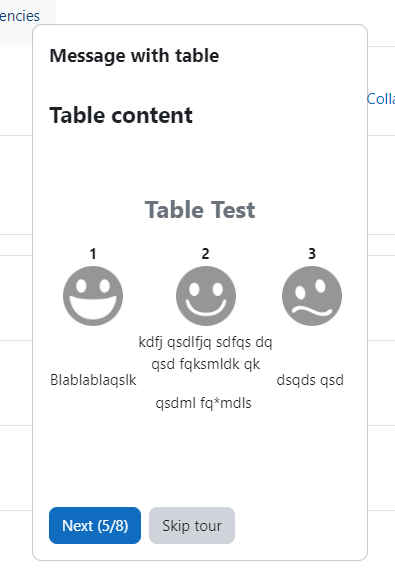Select the 'Blablablaqslk' cell text
Viewport: 395px width, 583px height.
pos(93,380)
